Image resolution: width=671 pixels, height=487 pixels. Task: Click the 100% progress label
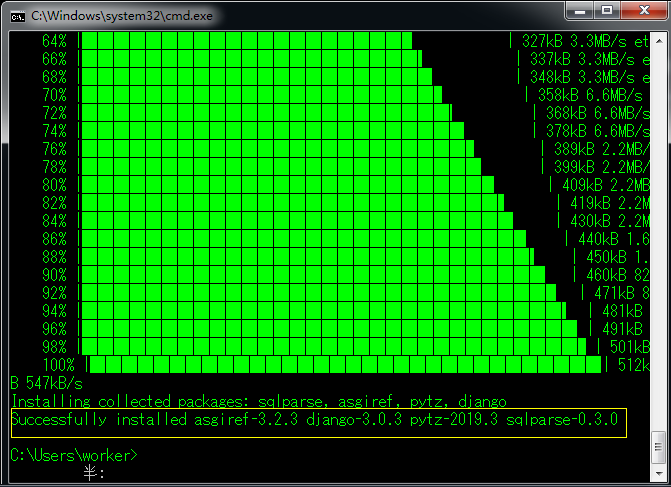coord(59,365)
